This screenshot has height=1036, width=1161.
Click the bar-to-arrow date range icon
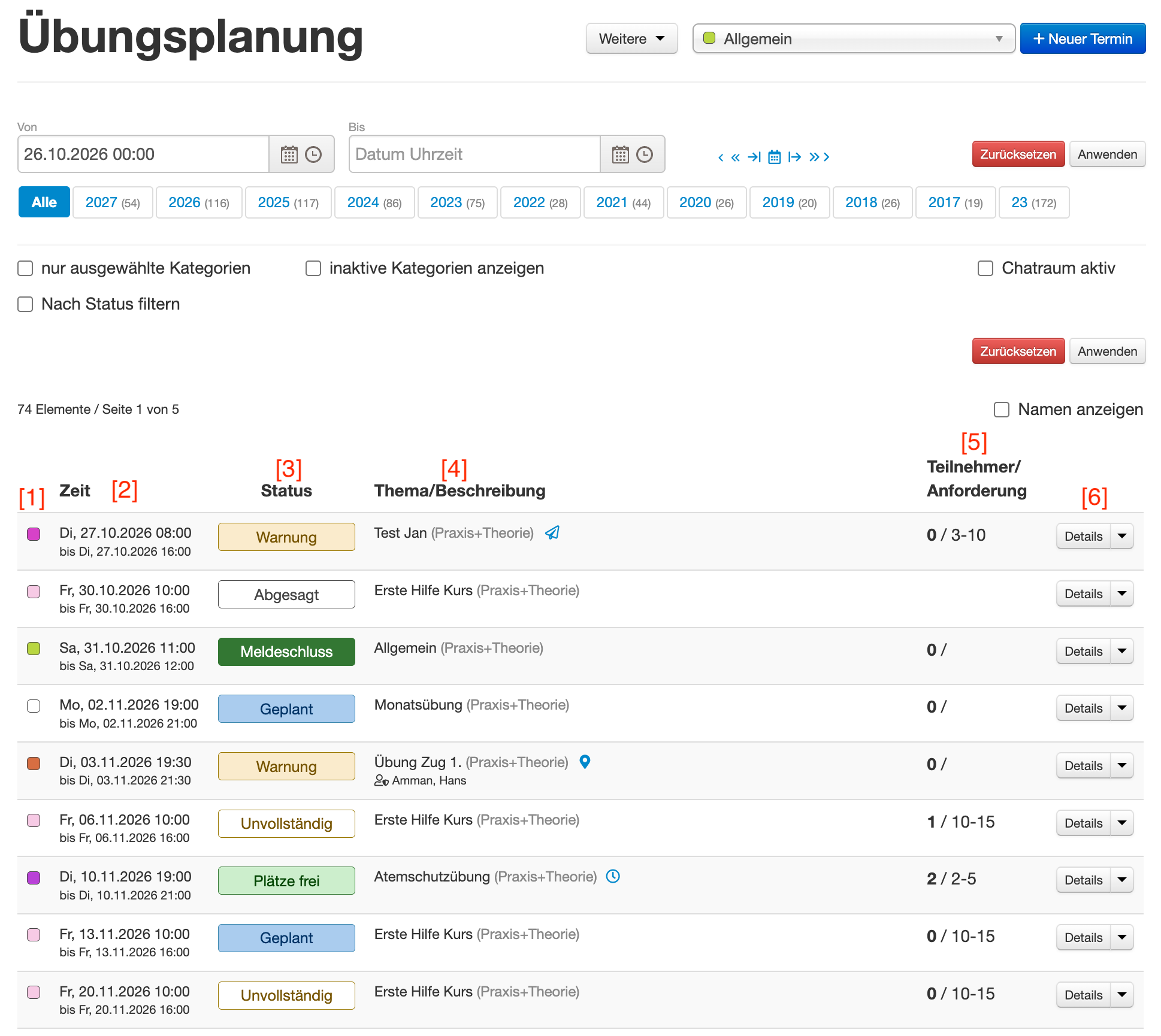click(795, 157)
